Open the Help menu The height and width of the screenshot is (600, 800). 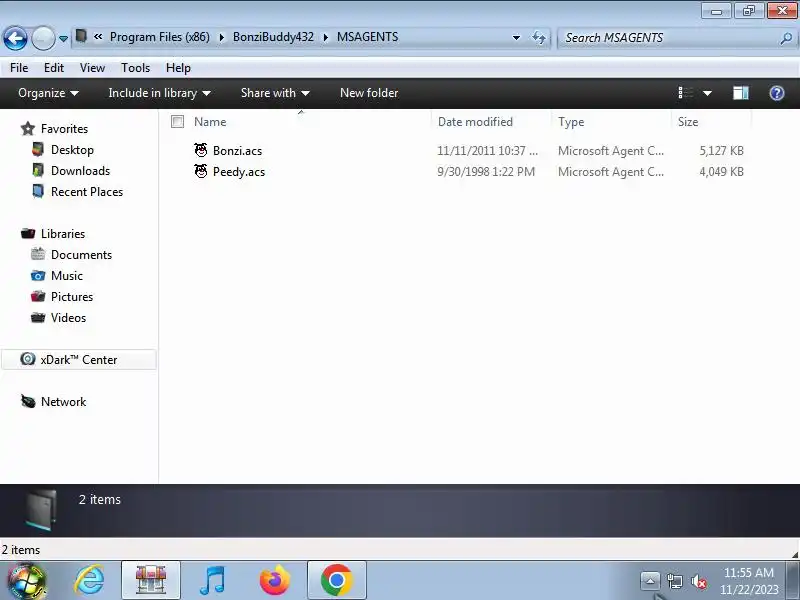(x=178, y=68)
